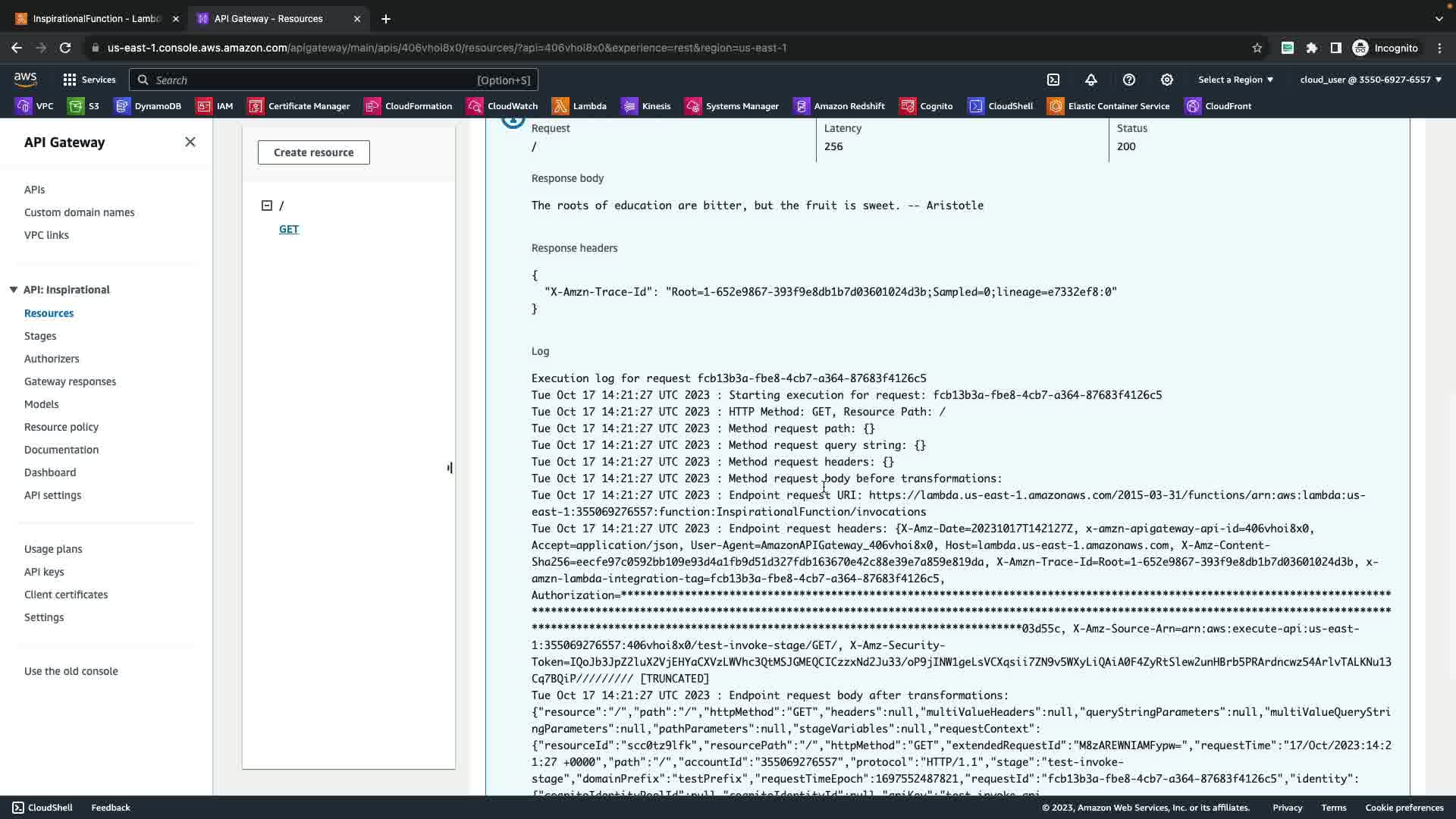Go to AWS console home logo
The width and height of the screenshot is (1456, 819).
coord(25,79)
